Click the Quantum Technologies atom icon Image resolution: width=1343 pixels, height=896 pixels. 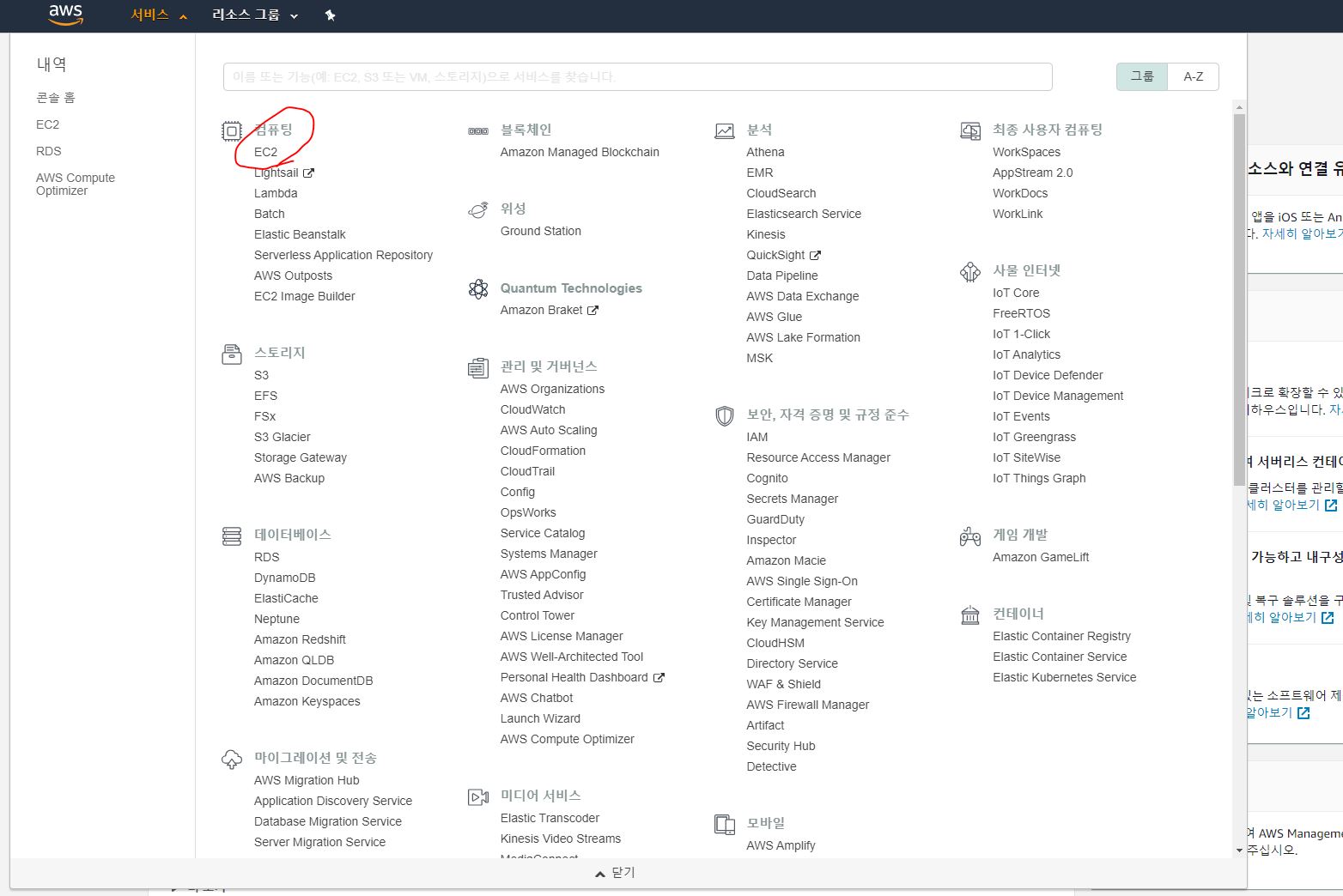click(x=478, y=289)
